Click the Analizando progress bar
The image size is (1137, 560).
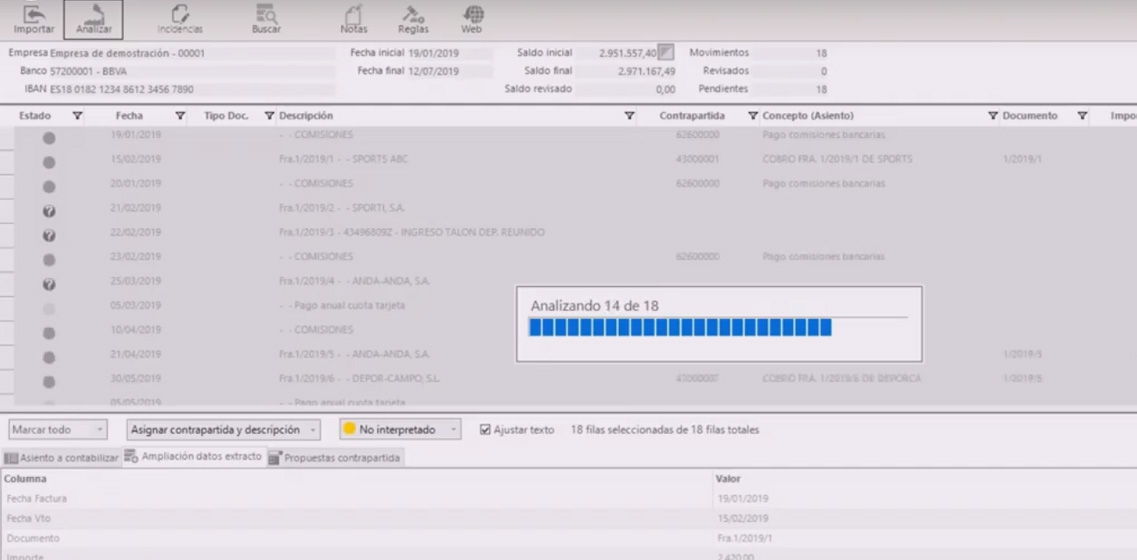pyautogui.click(x=680, y=328)
